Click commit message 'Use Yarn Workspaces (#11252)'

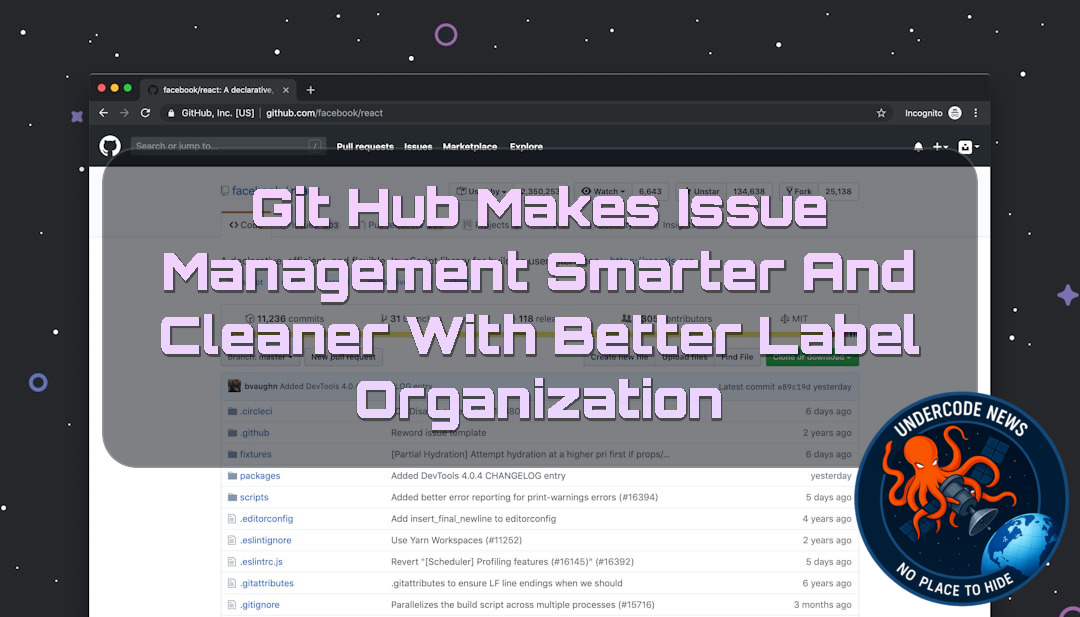pyautogui.click(x=456, y=541)
